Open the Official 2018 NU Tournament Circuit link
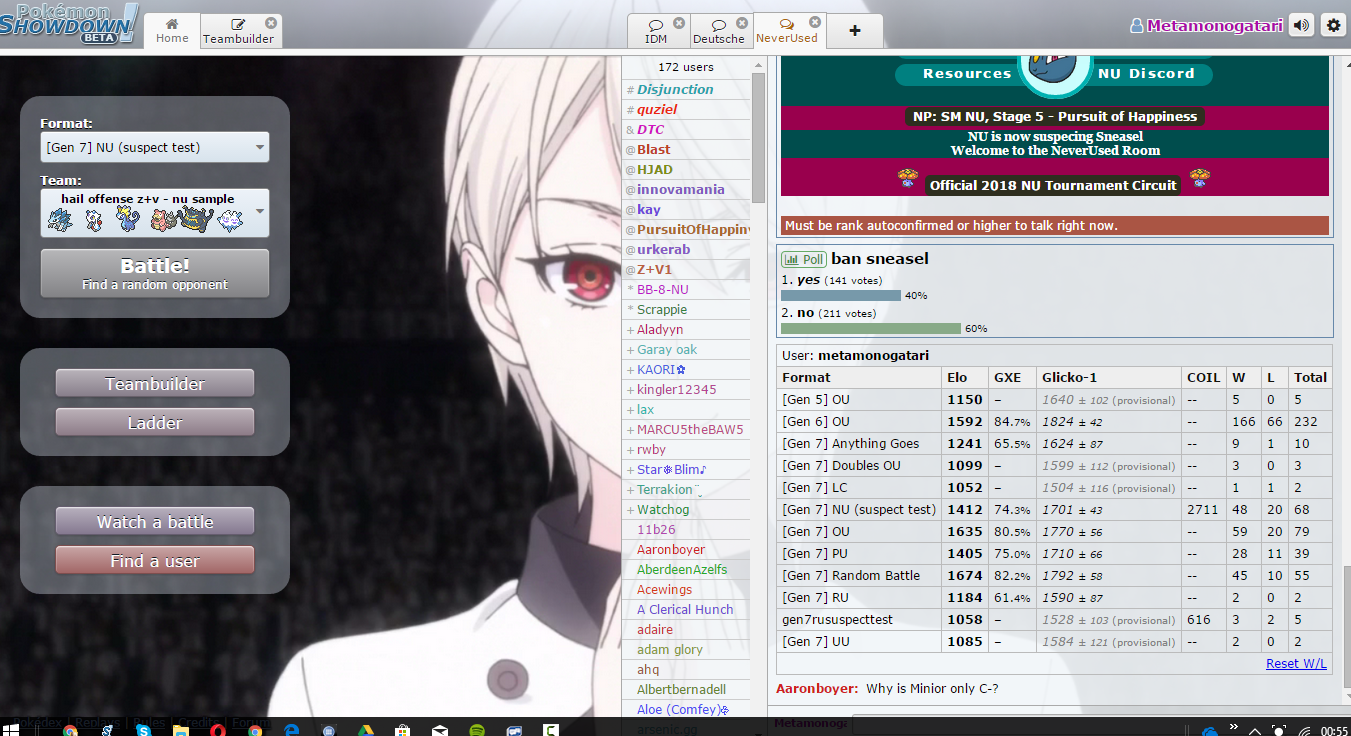Screen dimensions: 1351x736 pos(1055,185)
